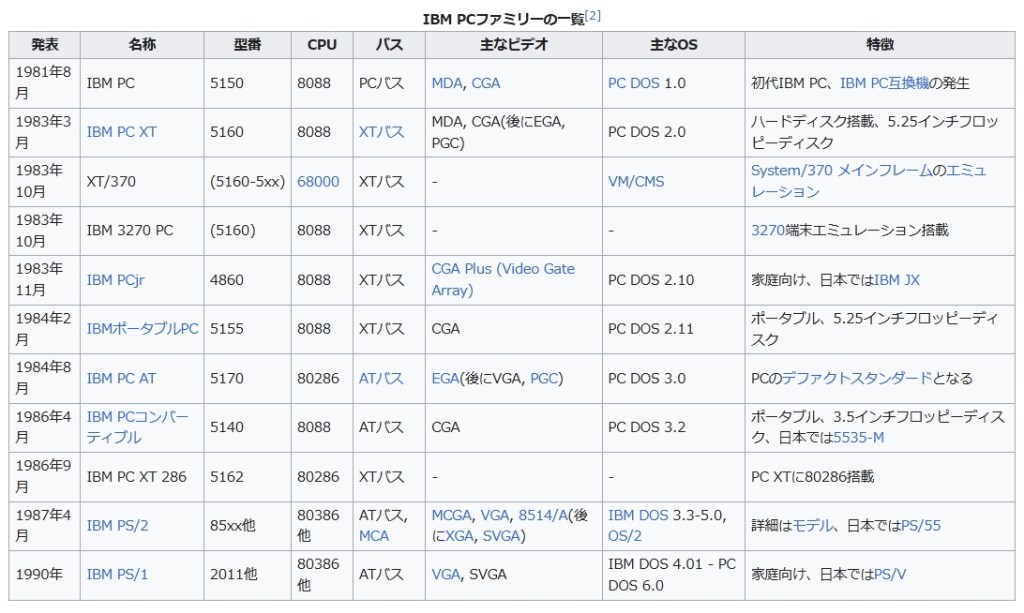Viewport: 1024px width, 613px height.
Task: Click the 発表 column header
Action: [x=45, y=45]
